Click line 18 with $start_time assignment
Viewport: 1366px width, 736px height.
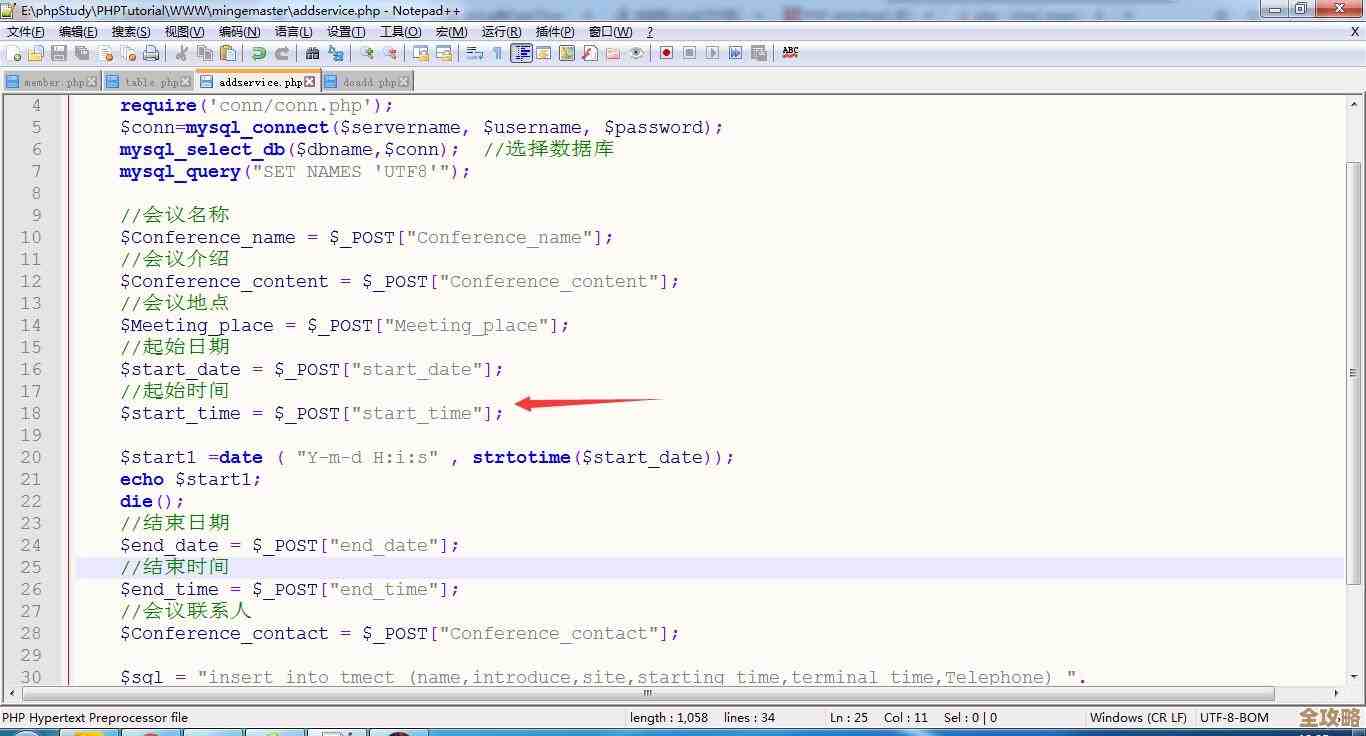coord(312,413)
